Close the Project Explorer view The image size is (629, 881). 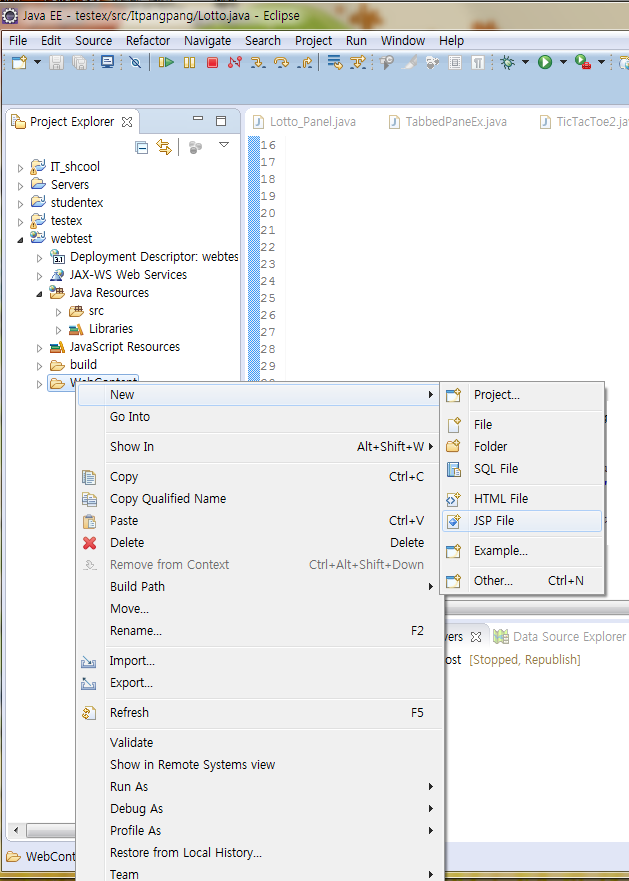[x=128, y=122]
